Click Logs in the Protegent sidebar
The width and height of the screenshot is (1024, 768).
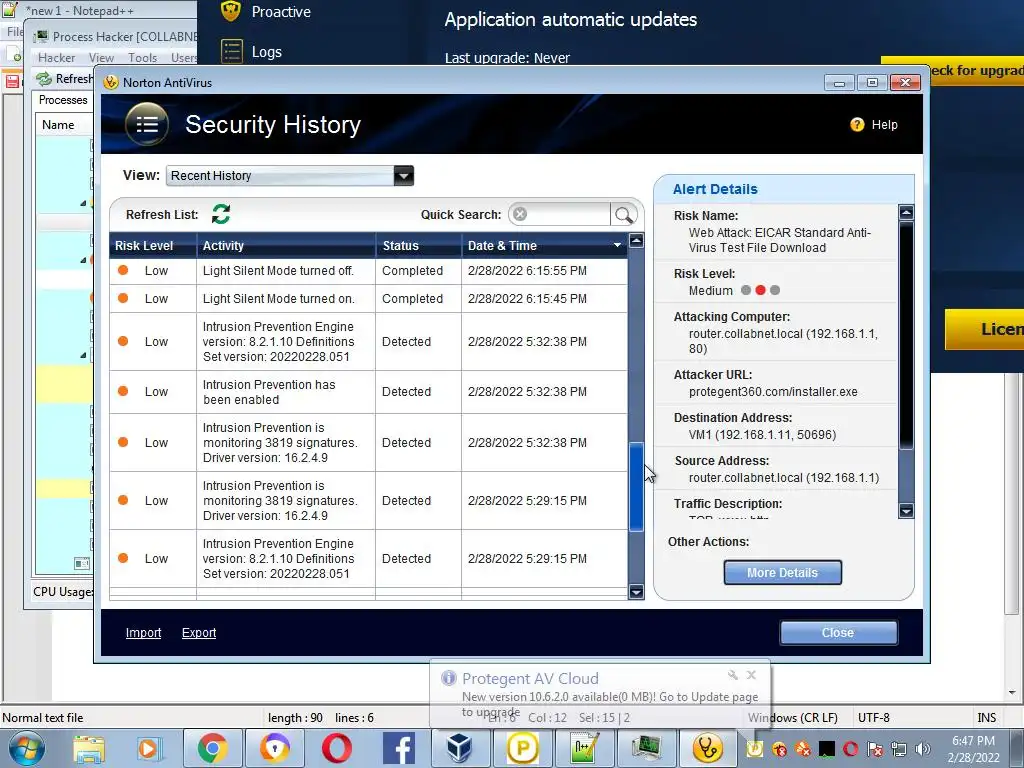click(266, 52)
